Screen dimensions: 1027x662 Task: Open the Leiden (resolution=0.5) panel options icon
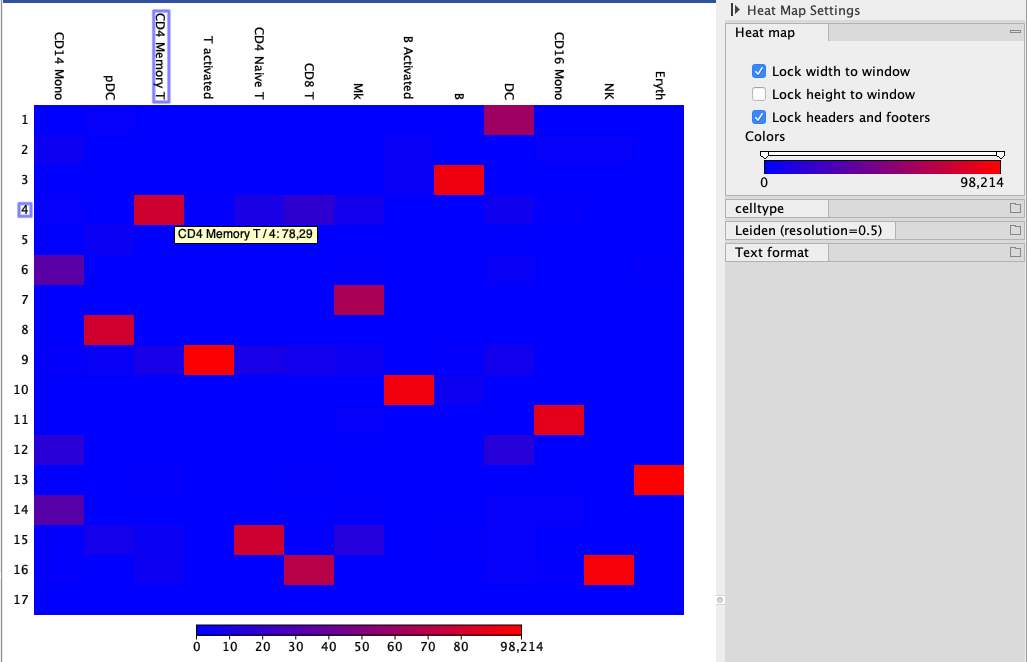click(x=1015, y=230)
